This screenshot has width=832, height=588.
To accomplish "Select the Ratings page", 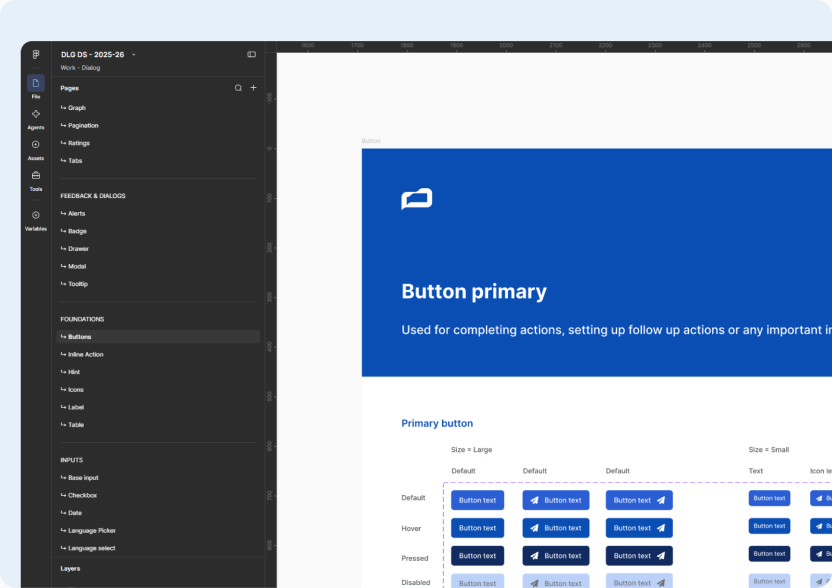I will (158, 143).
